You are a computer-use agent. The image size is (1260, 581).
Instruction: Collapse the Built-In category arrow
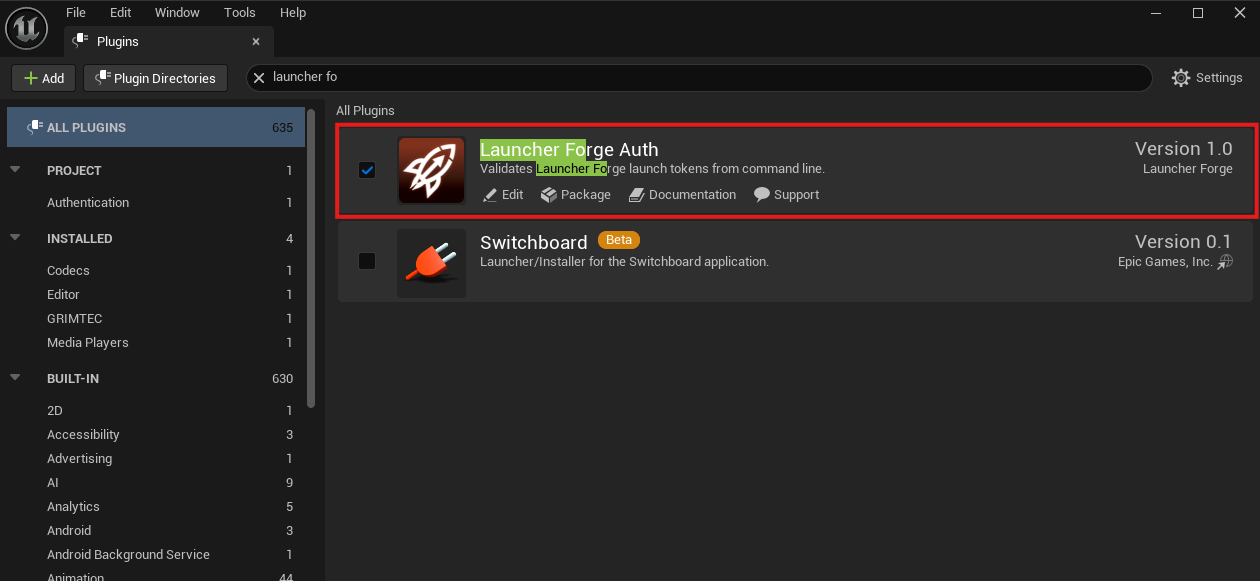point(15,378)
